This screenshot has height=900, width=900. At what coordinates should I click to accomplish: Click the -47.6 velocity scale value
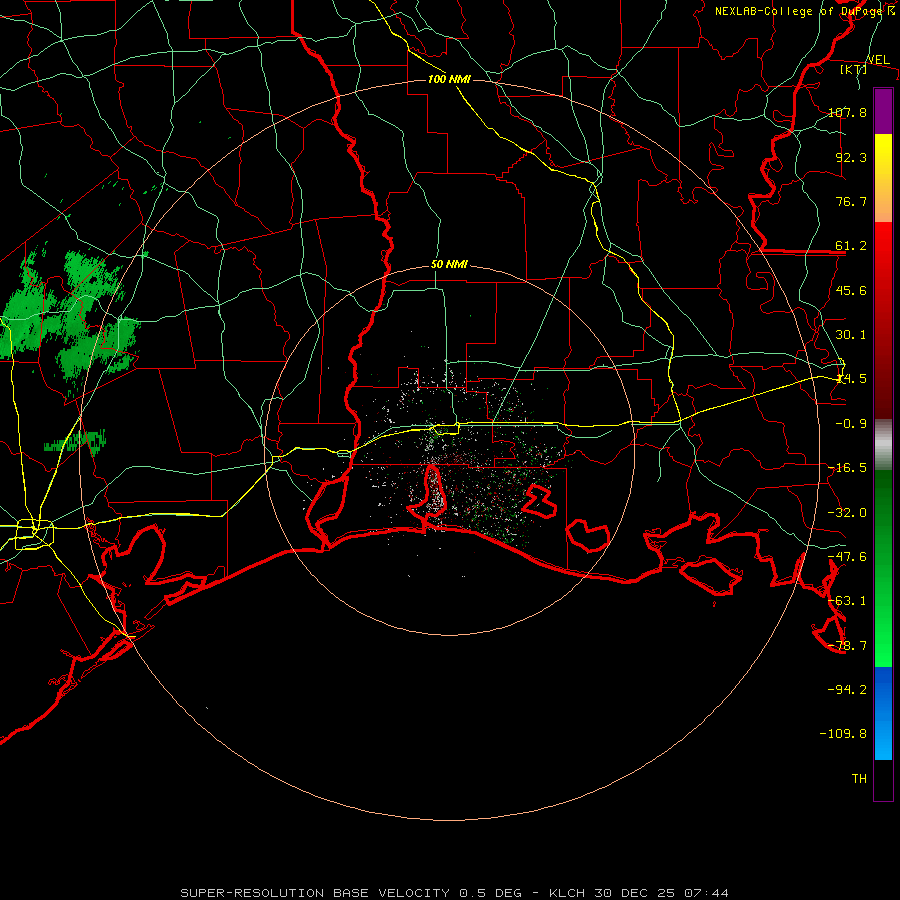(x=847, y=557)
